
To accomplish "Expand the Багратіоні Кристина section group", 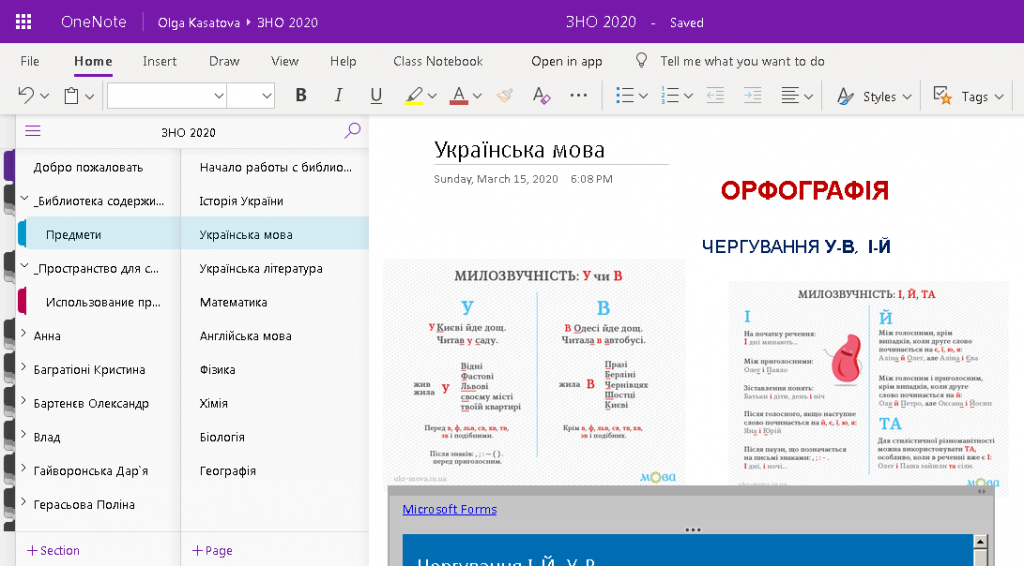I will [x=24, y=368].
